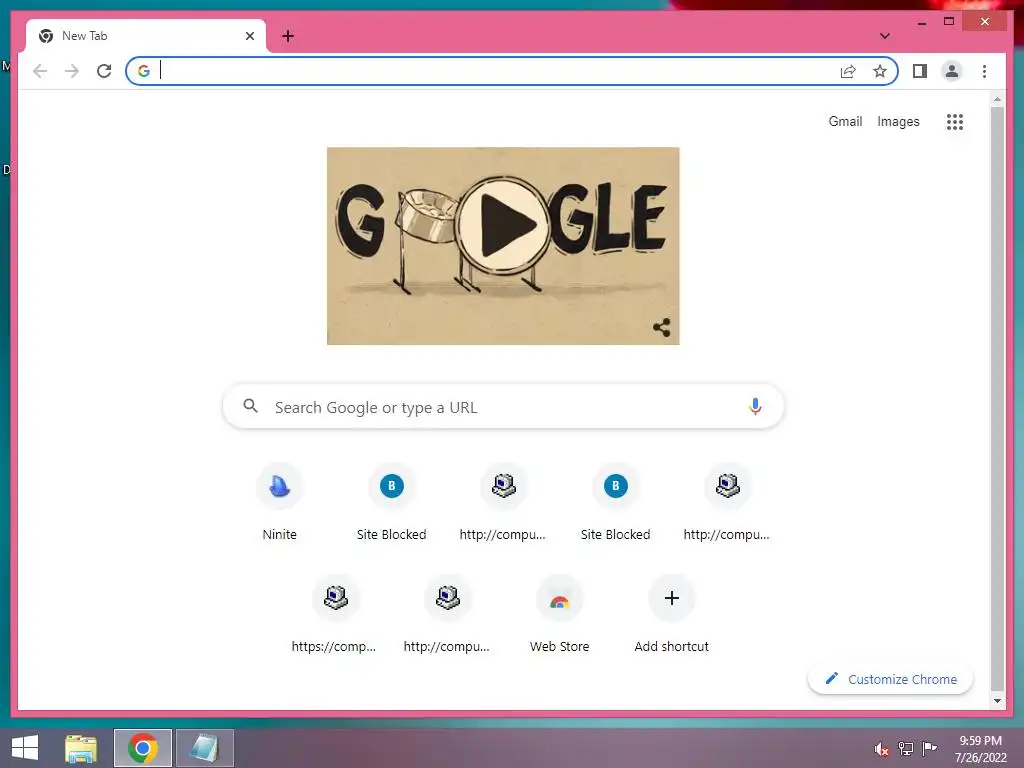Open the first Site Blocked shortcut

(391, 503)
